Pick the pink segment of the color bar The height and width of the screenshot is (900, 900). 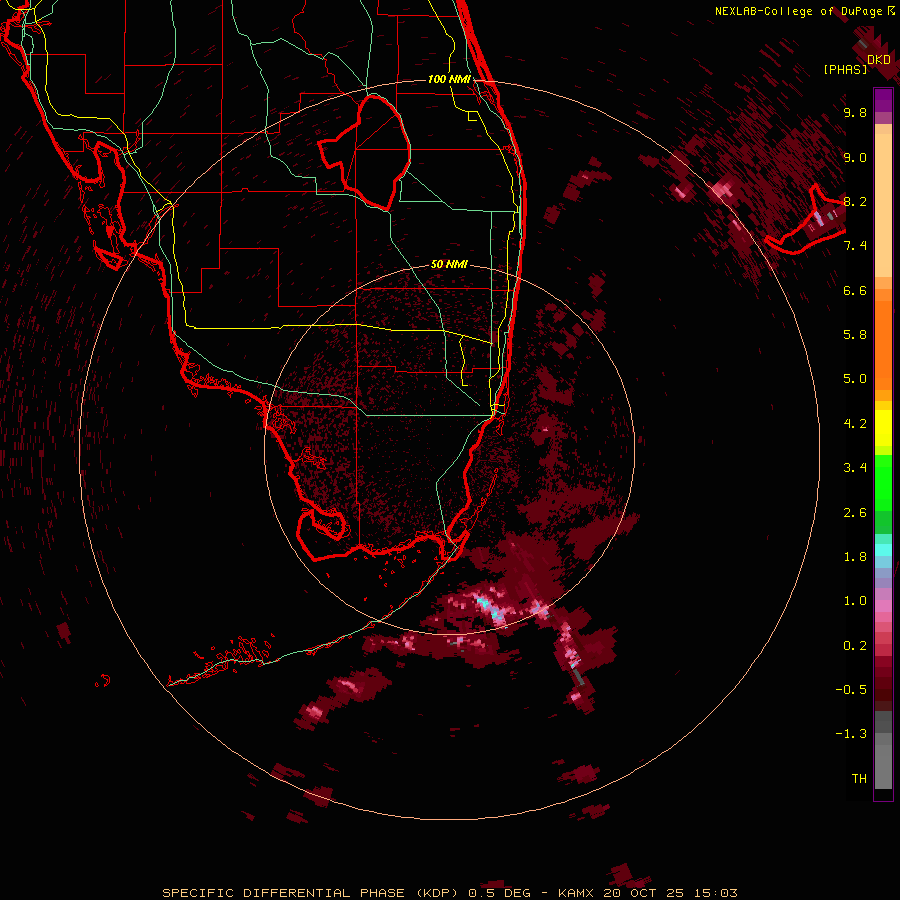click(x=883, y=606)
